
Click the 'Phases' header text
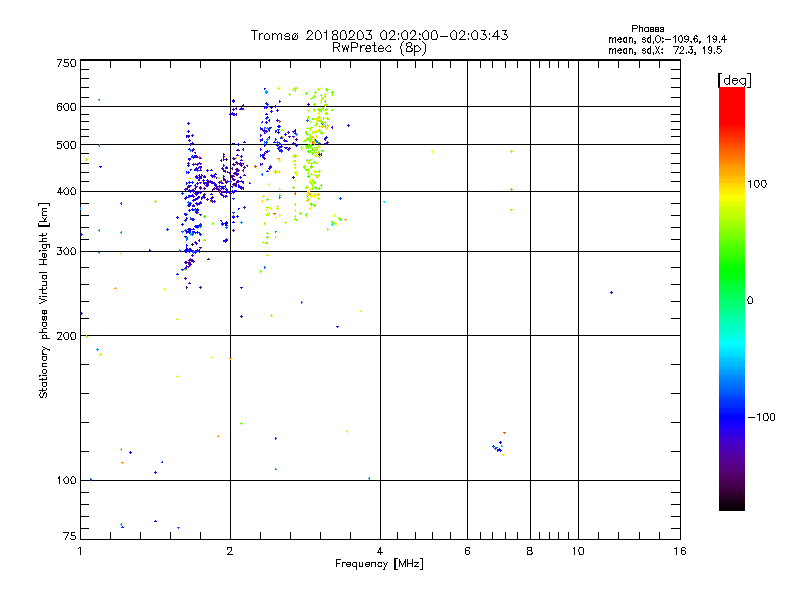[647, 29]
